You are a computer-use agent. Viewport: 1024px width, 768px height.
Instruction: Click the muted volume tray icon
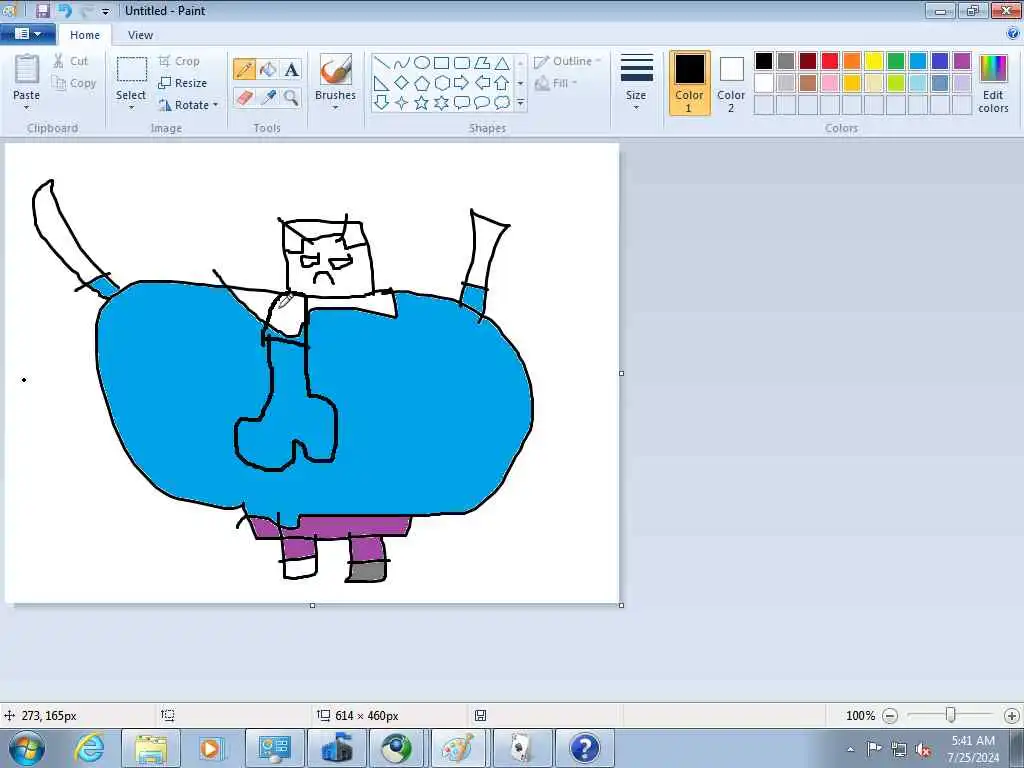tap(923, 749)
